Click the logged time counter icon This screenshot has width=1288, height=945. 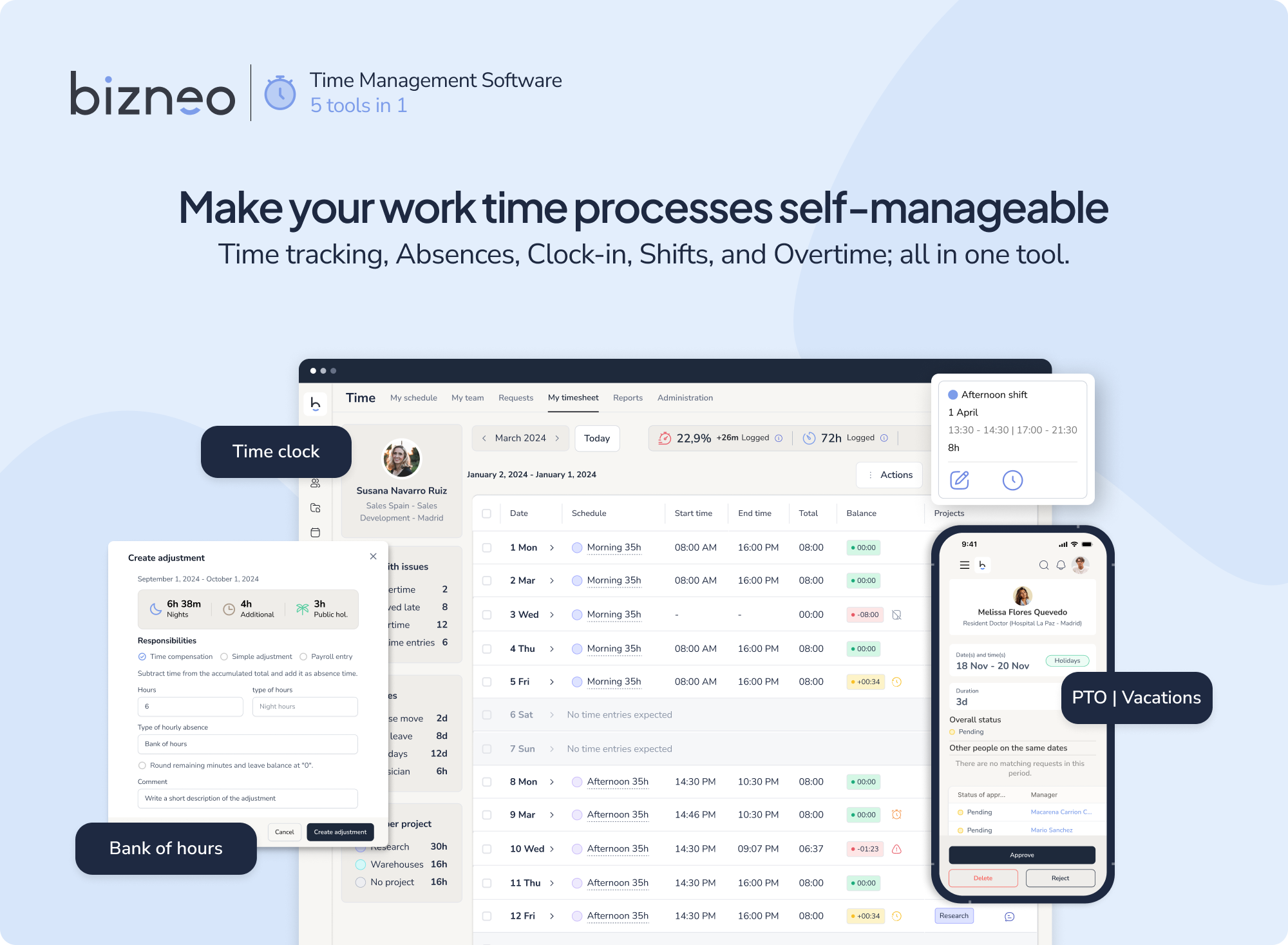[x=809, y=439]
